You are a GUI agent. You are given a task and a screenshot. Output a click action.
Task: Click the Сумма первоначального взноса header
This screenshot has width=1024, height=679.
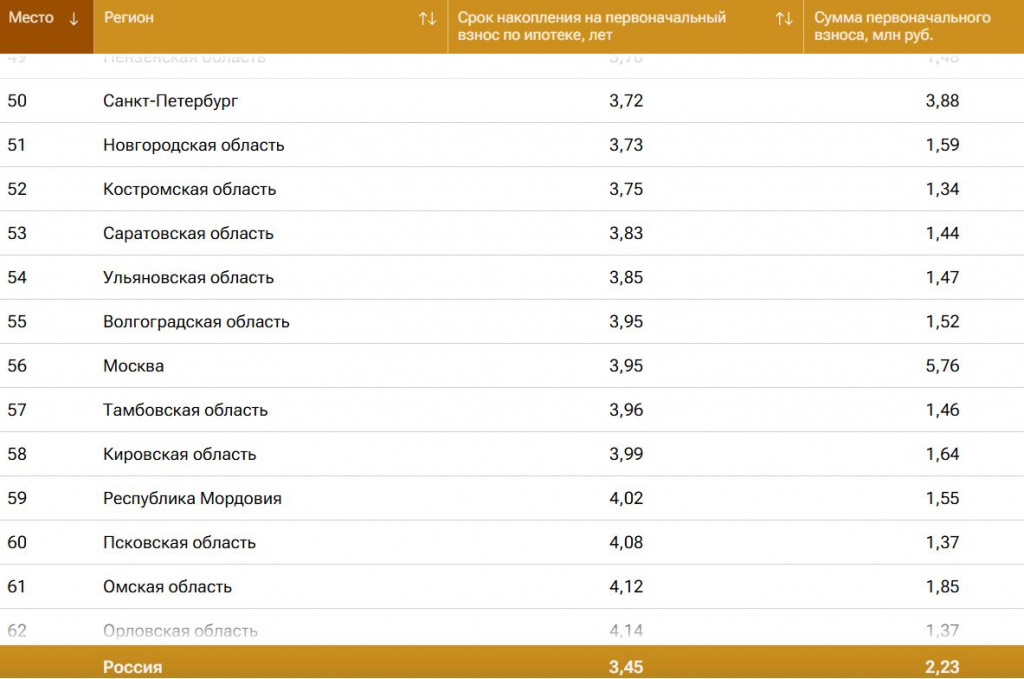click(902, 26)
